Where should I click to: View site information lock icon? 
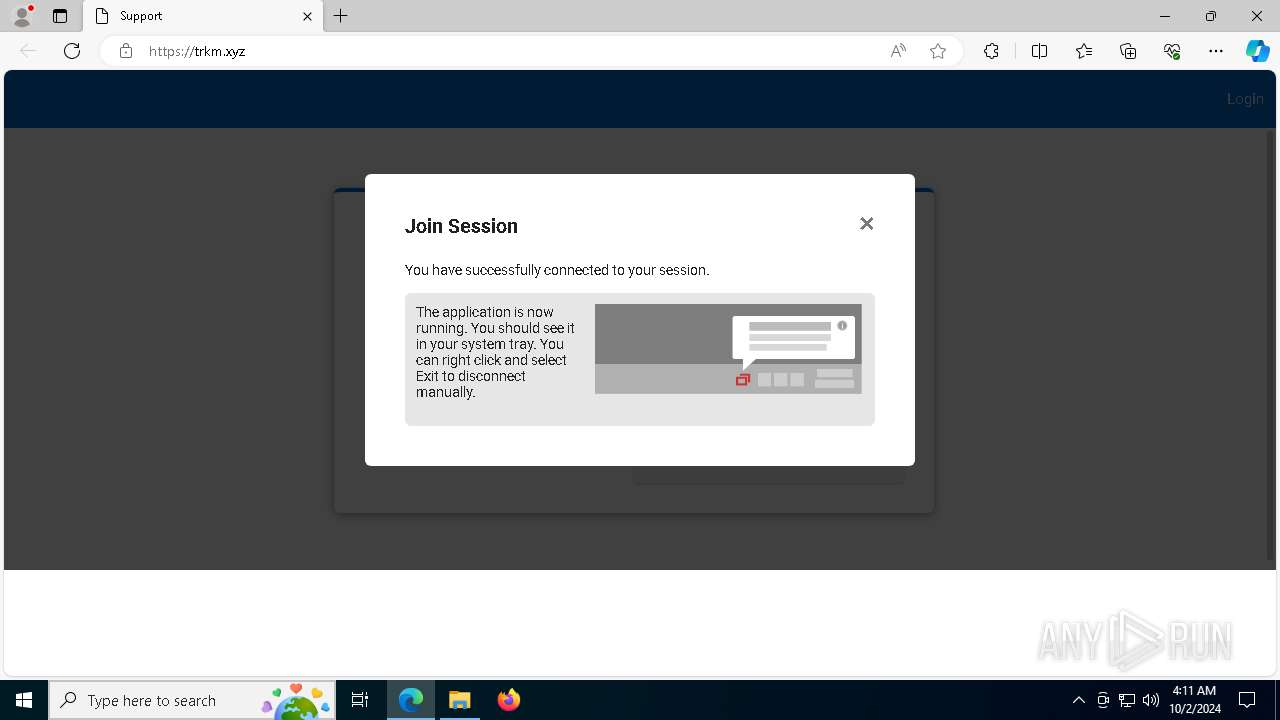126,51
